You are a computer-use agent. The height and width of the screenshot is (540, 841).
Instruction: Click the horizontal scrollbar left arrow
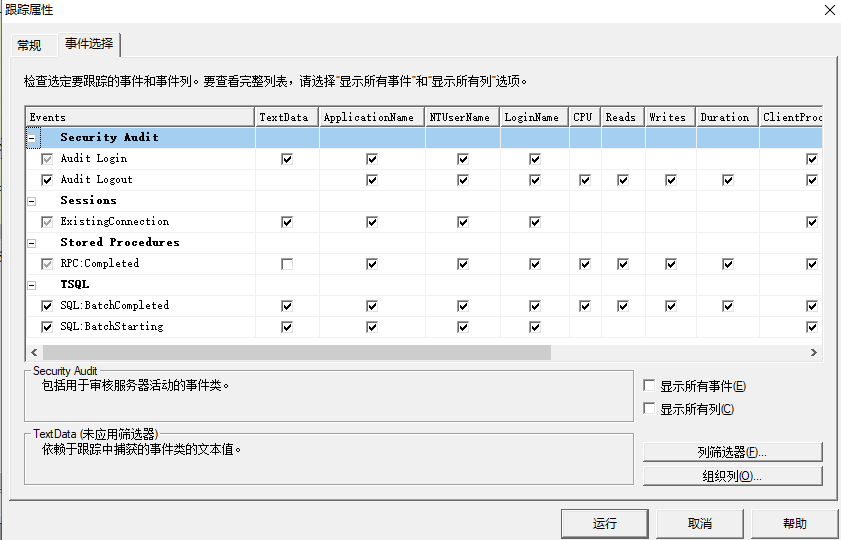[x=34, y=352]
